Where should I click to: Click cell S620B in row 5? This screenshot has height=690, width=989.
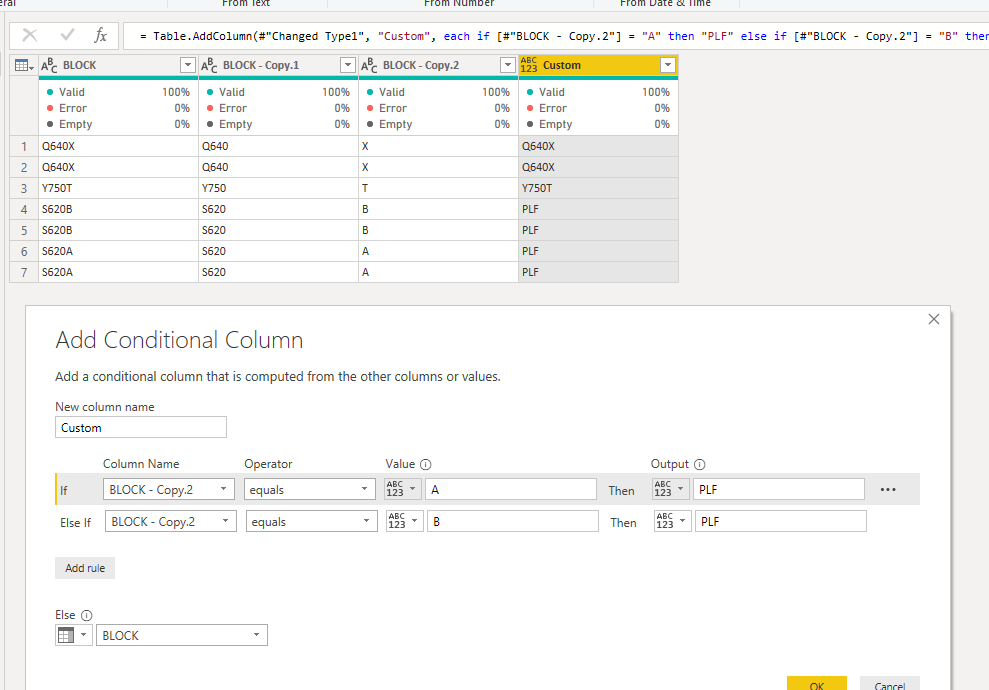(x=118, y=230)
